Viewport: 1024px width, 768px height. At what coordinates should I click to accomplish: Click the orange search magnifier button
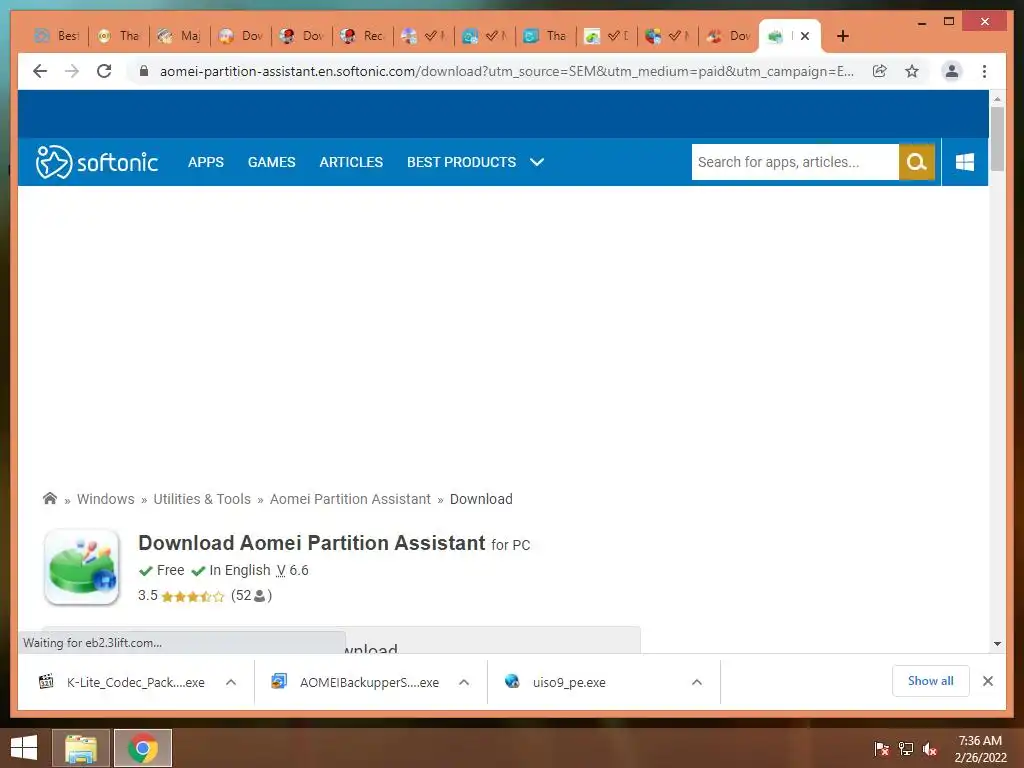click(916, 162)
